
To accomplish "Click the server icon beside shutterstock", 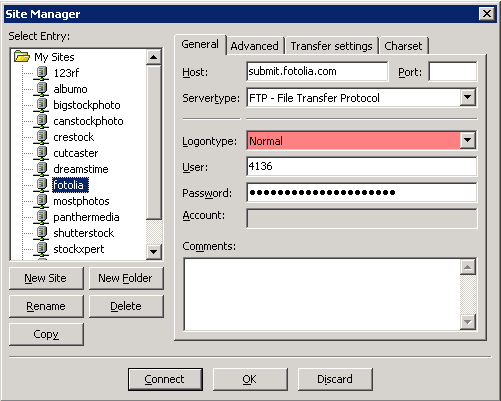I will (41, 233).
